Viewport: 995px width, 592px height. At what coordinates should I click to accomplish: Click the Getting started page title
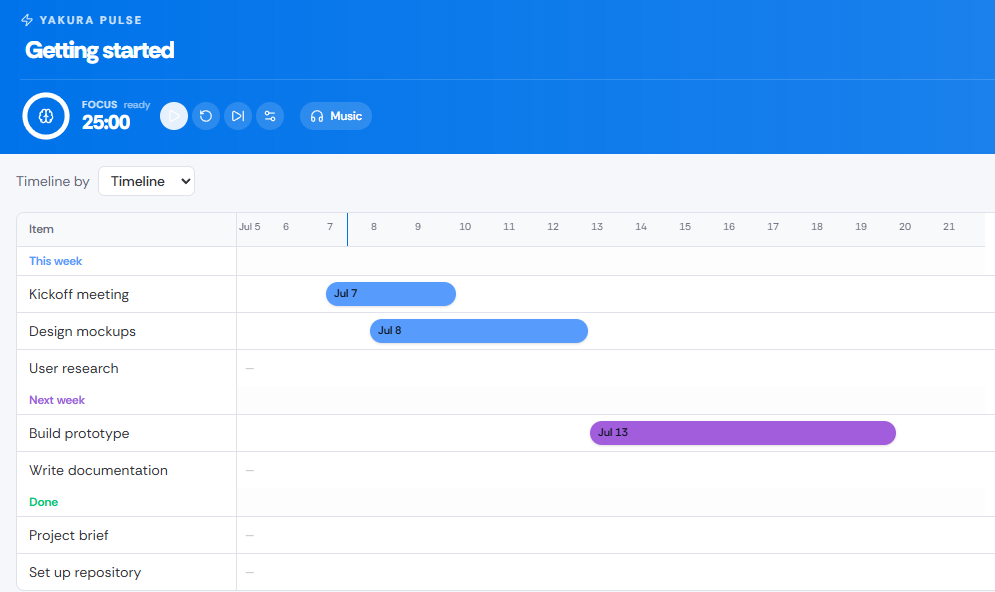coord(100,50)
